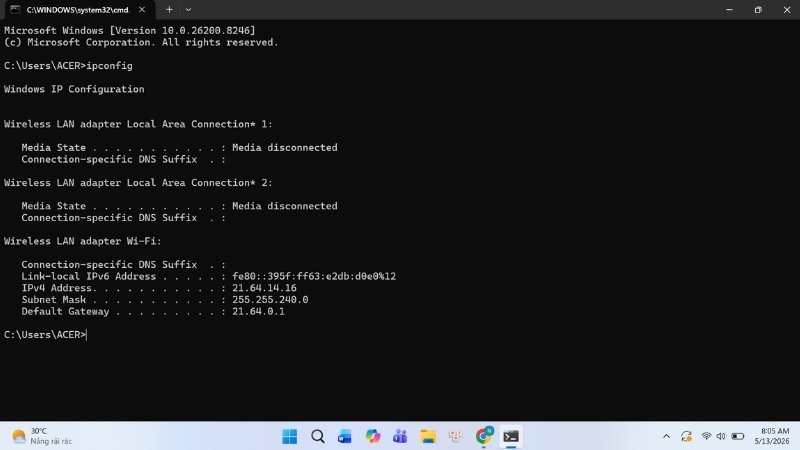Show hidden system tray icons
This screenshot has height=450, width=800.
click(666, 436)
